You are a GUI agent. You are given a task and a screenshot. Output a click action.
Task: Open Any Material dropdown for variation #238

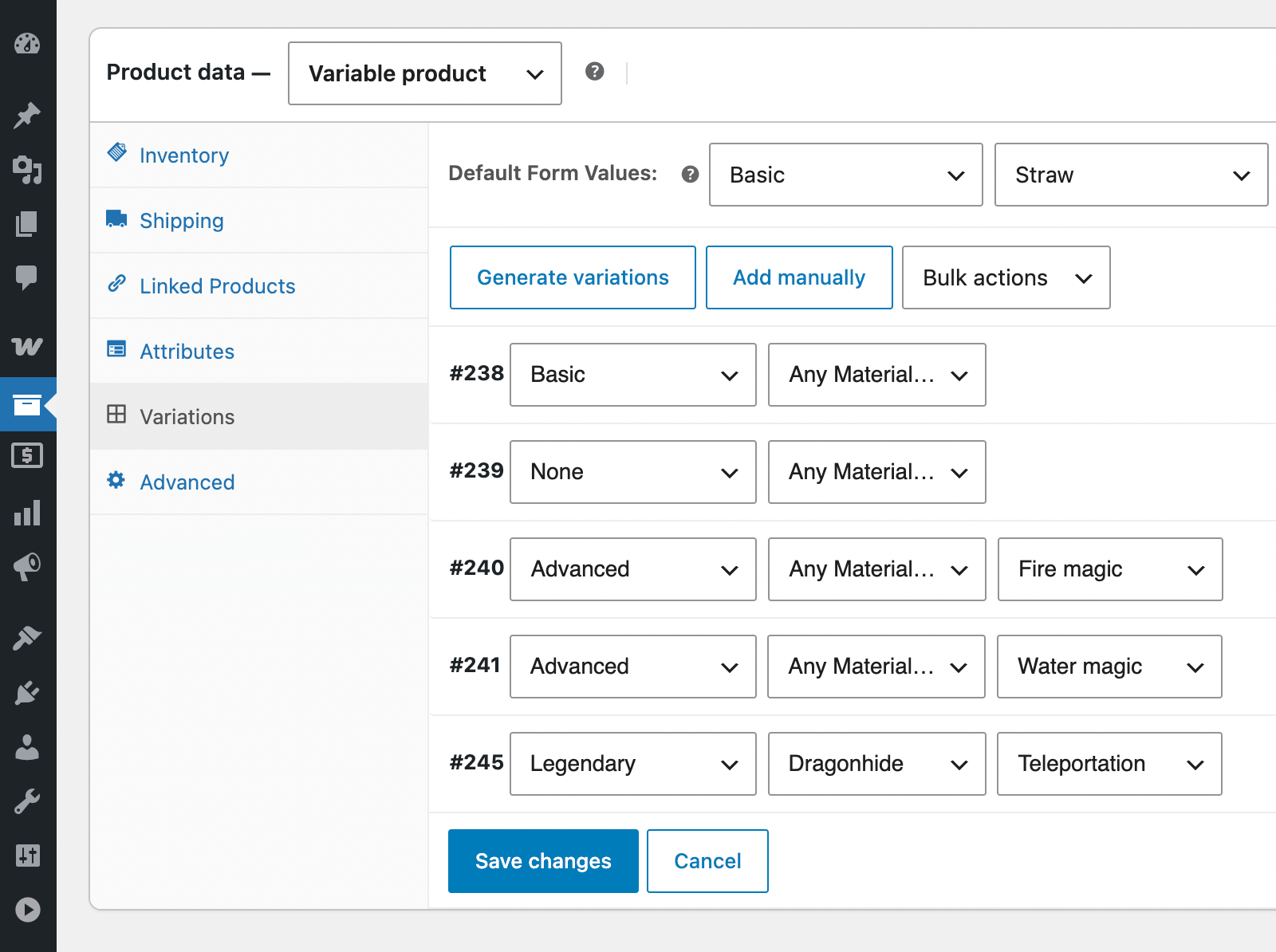click(x=877, y=375)
